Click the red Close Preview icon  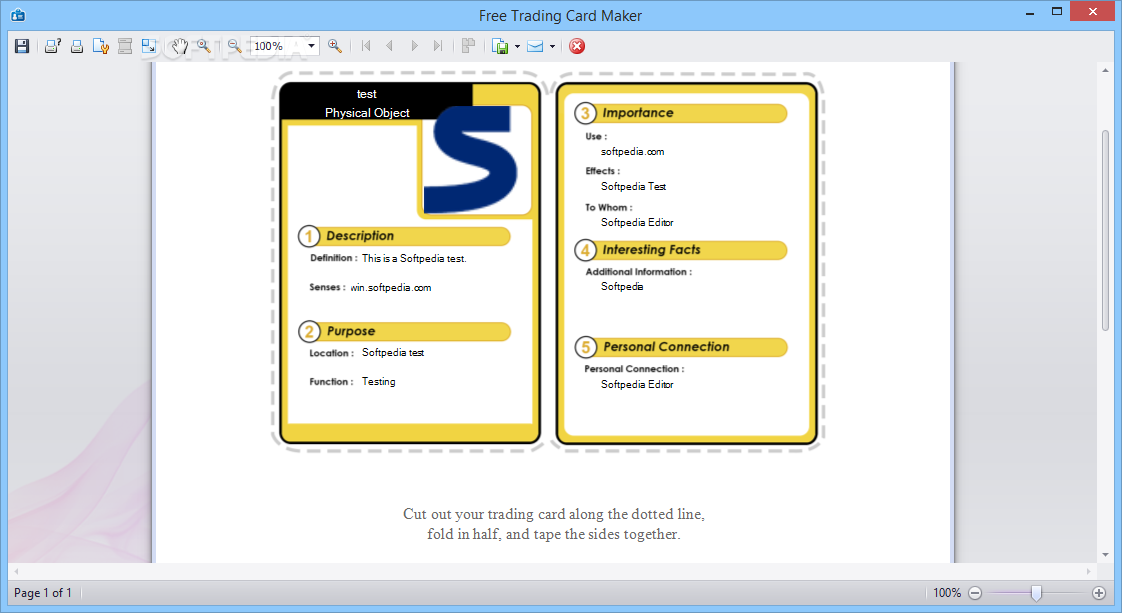pyautogui.click(x=577, y=46)
